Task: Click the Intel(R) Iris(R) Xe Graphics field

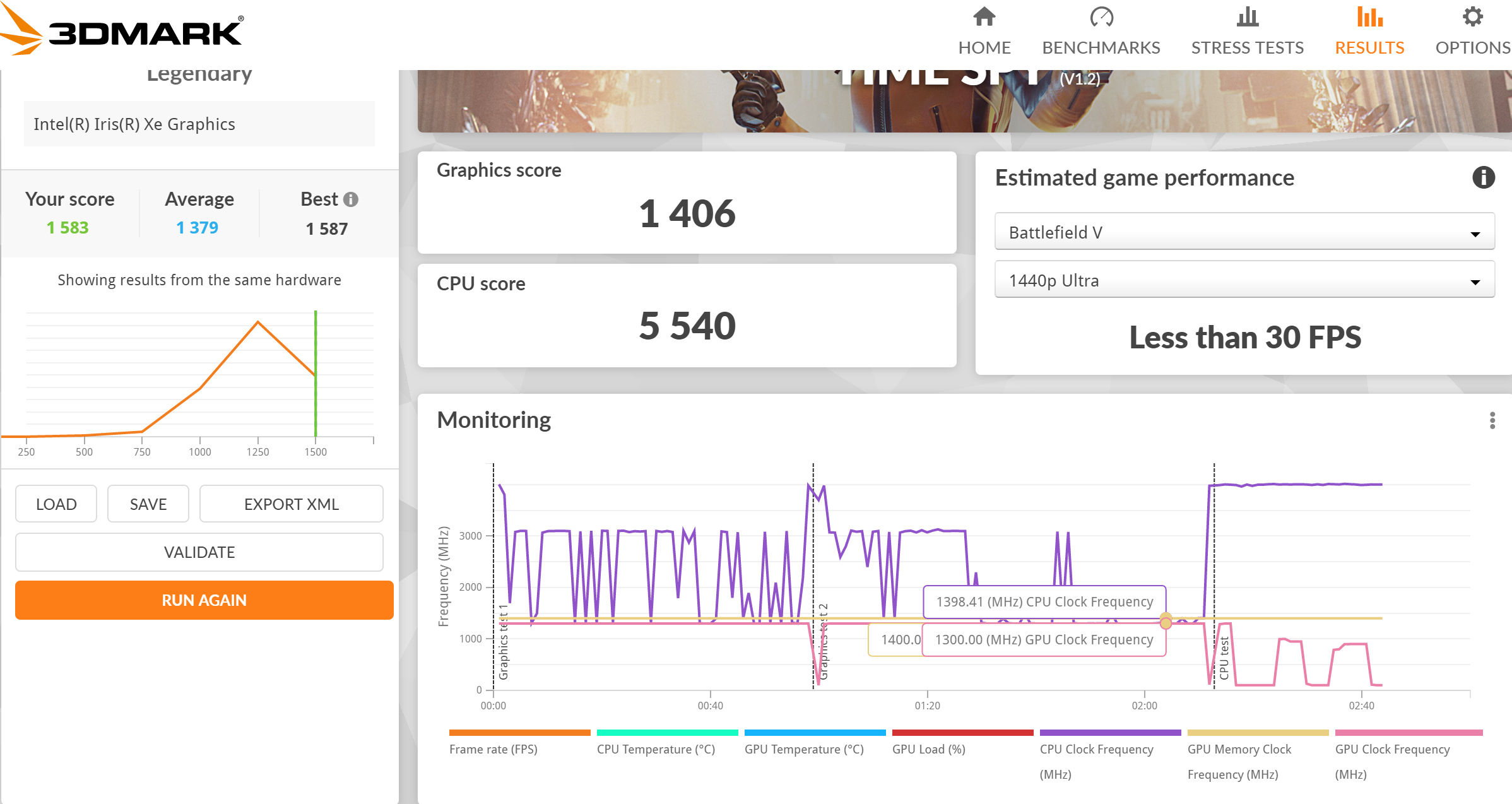Action: 199,124
